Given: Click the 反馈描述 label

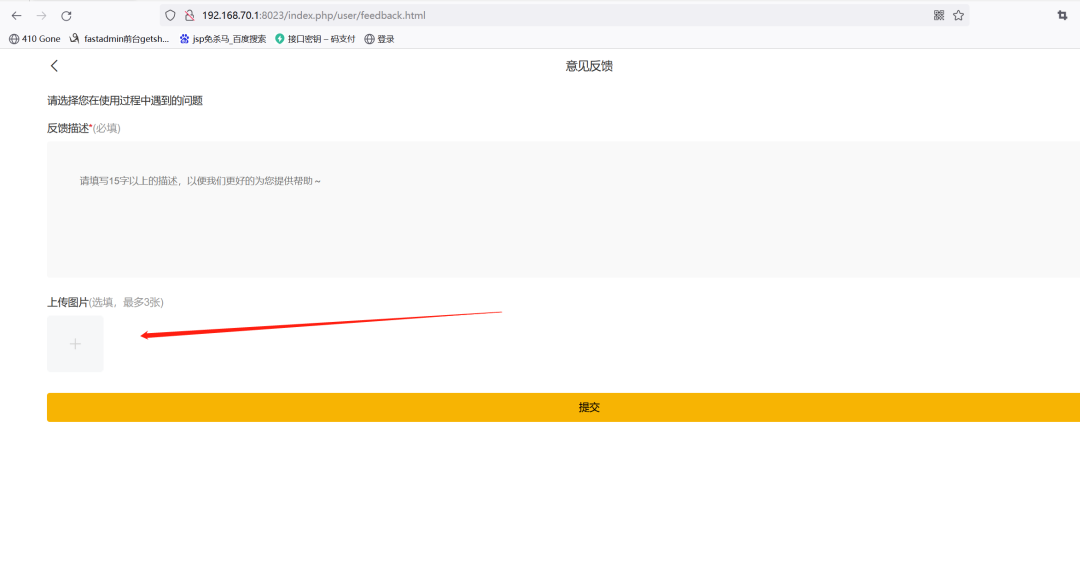Looking at the screenshot, I should (x=68, y=128).
